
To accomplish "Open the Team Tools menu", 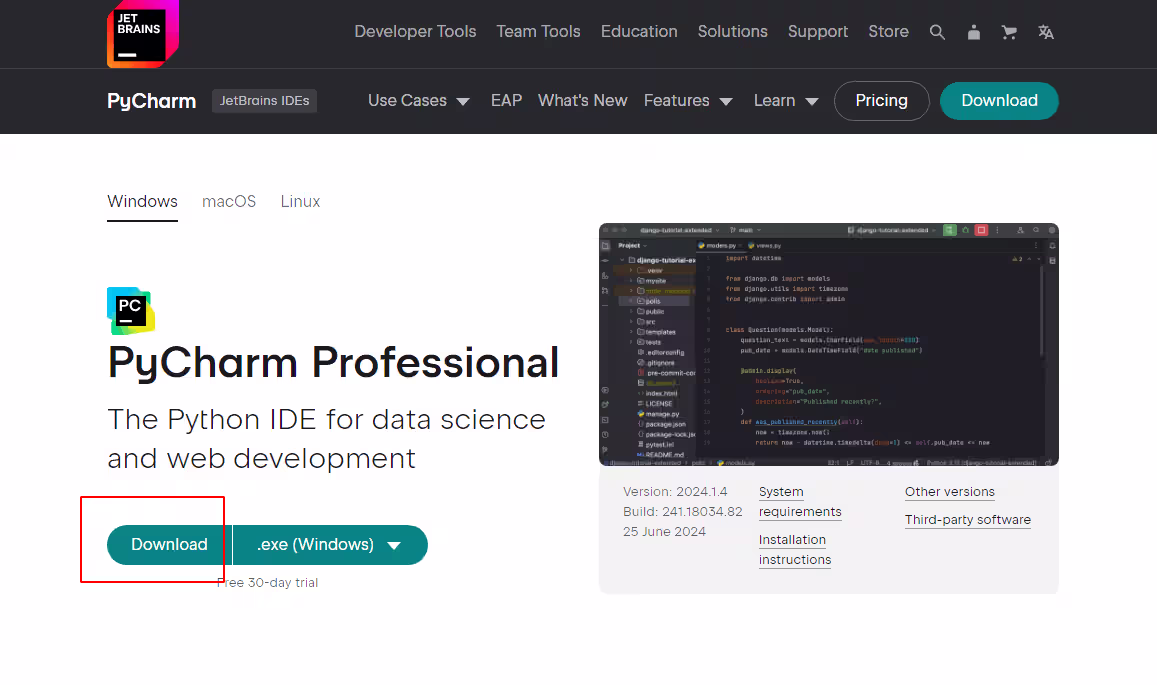I will pos(538,32).
